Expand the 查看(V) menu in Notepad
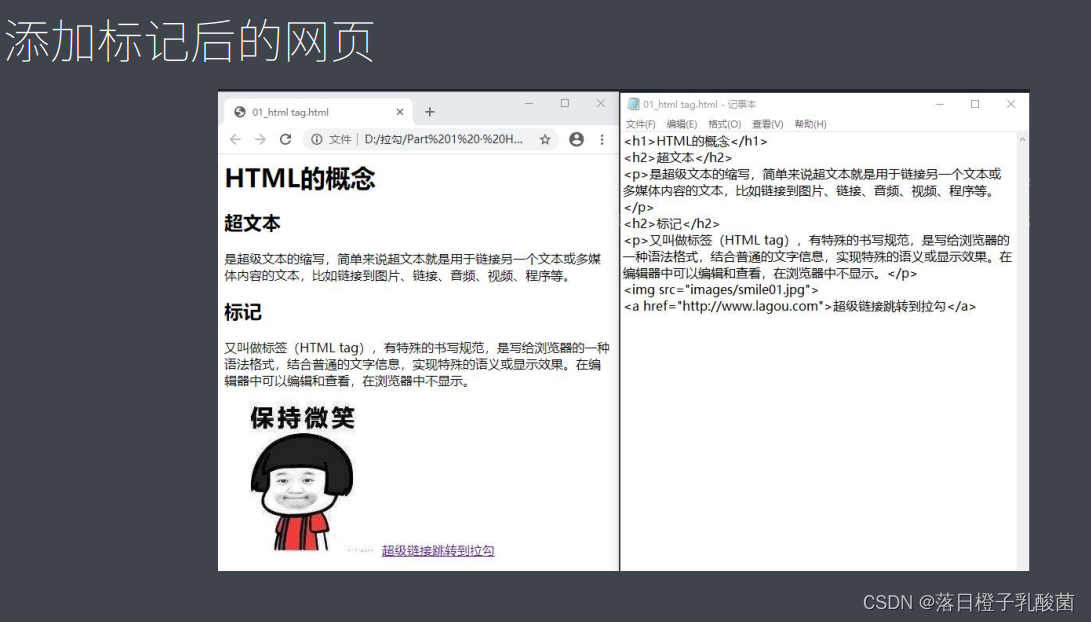Viewport: 1091px width, 622px height. (766, 123)
